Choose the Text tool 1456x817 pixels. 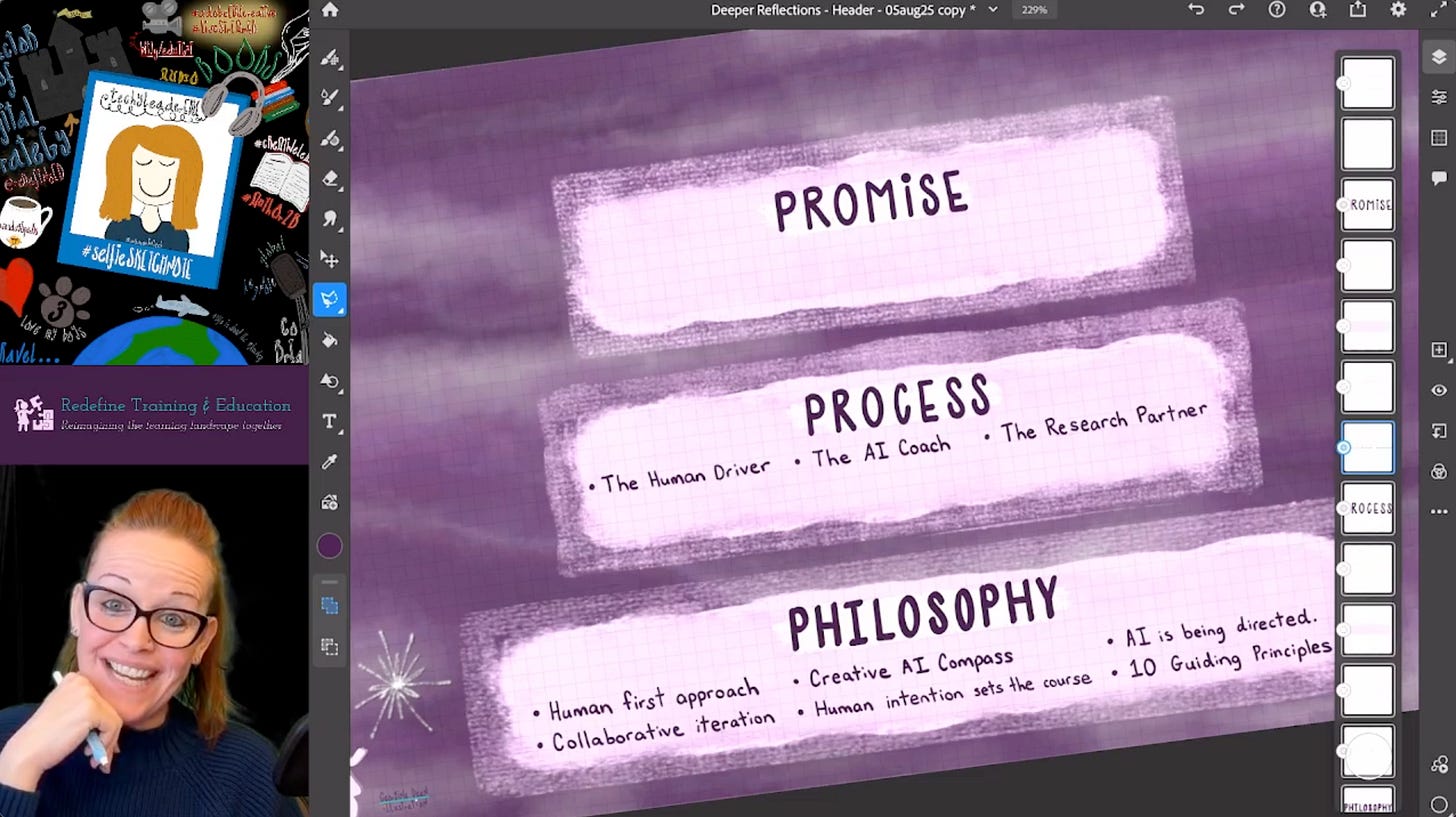click(x=330, y=421)
